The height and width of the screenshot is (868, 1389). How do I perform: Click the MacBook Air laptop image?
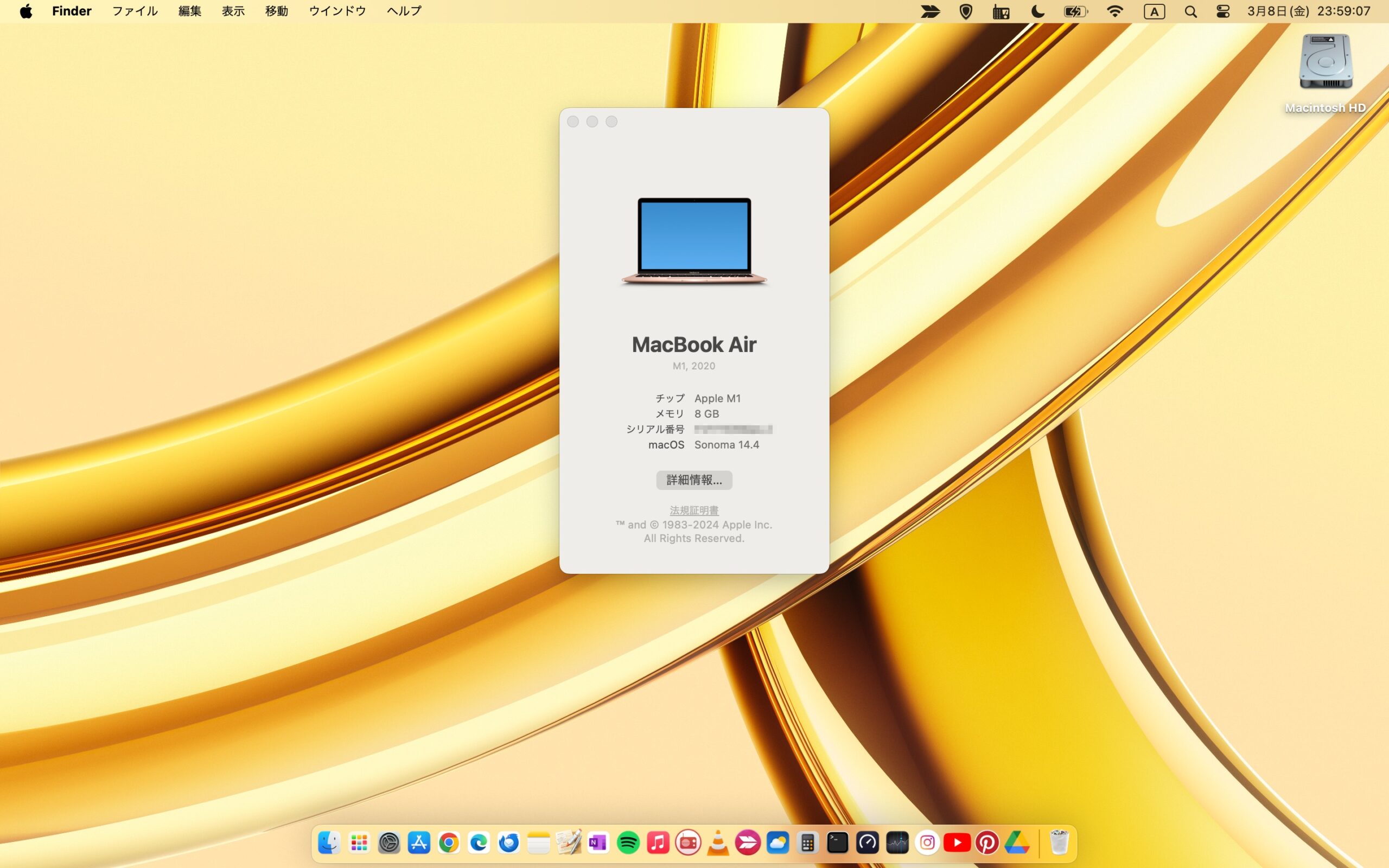click(694, 241)
